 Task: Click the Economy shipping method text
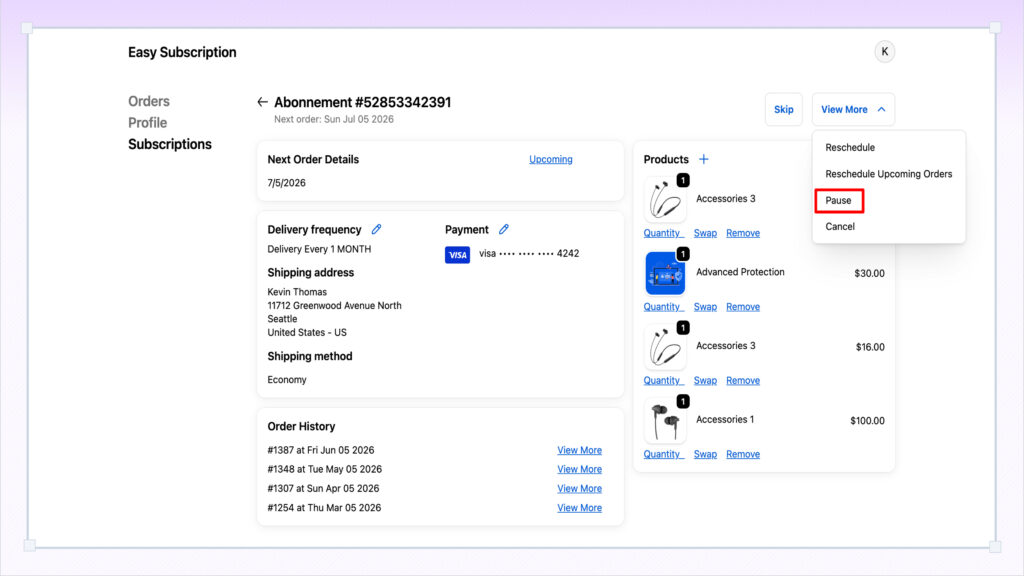pos(287,379)
